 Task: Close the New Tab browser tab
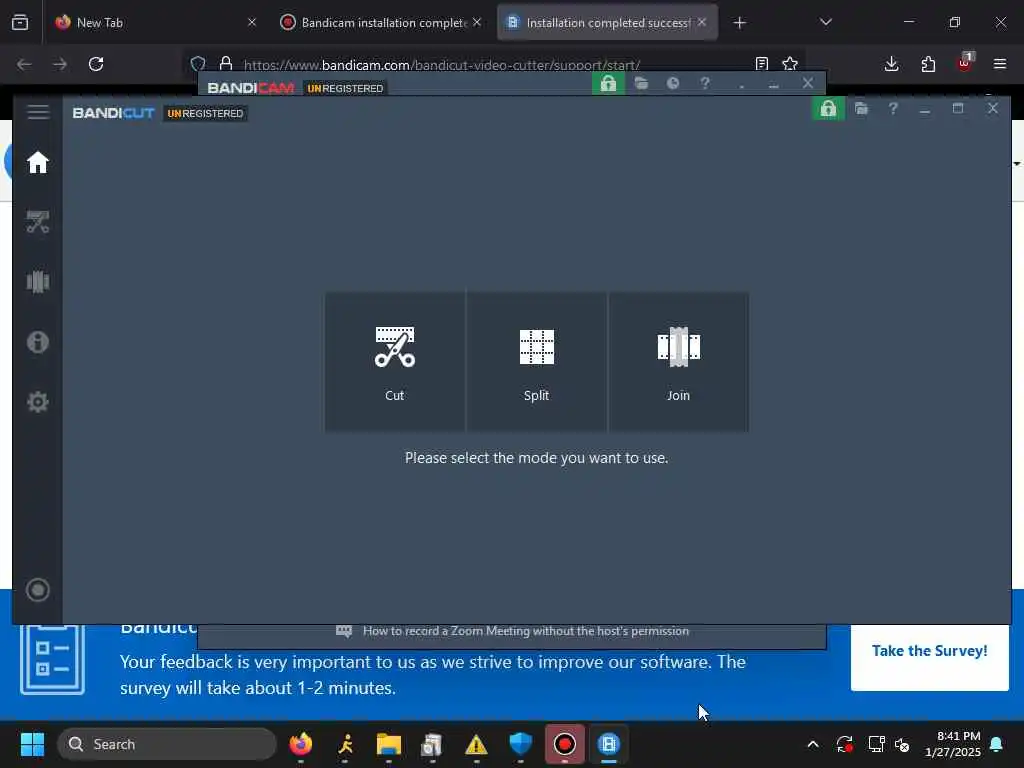pyautogui.click(x=252, y=22)
